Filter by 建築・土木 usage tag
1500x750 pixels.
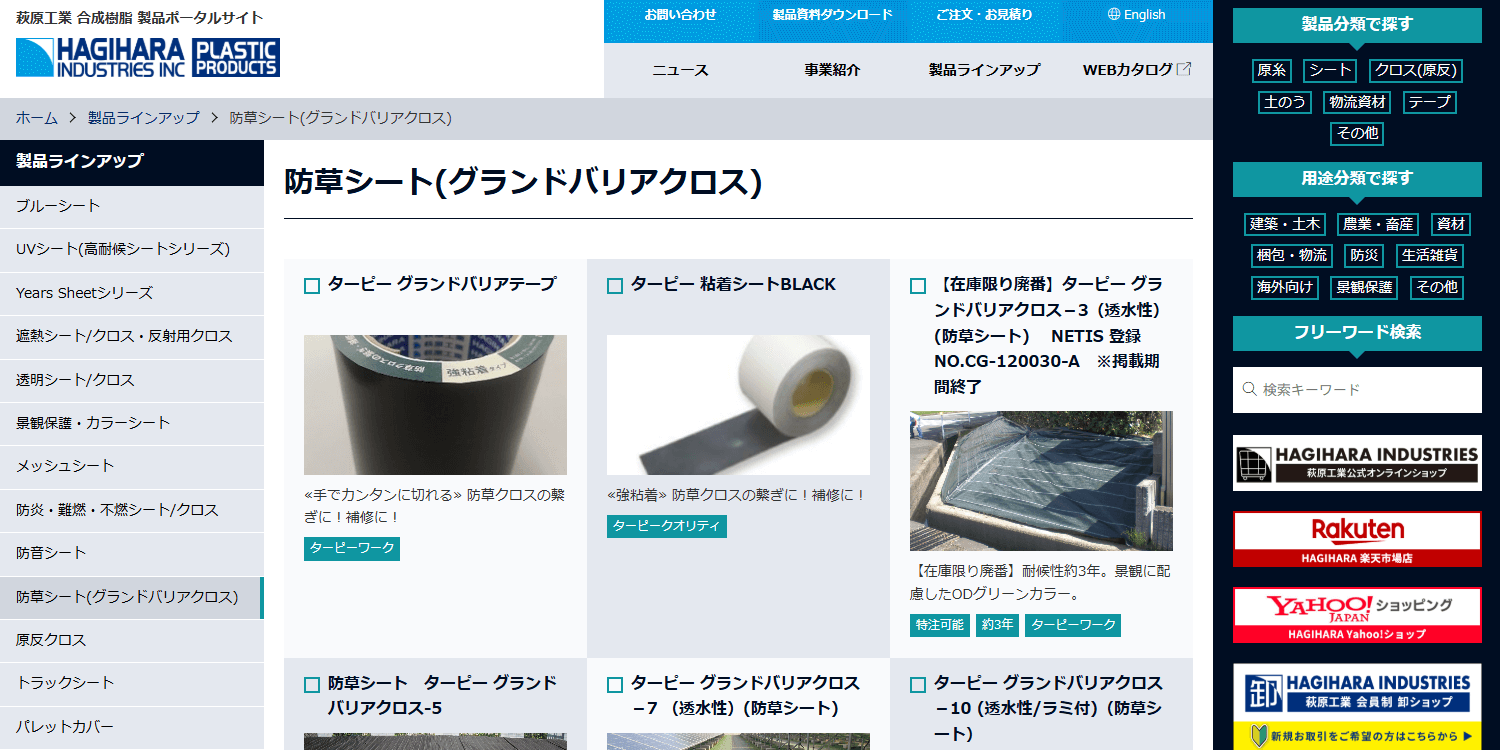pyautogui.click(x=1285, y=225)
